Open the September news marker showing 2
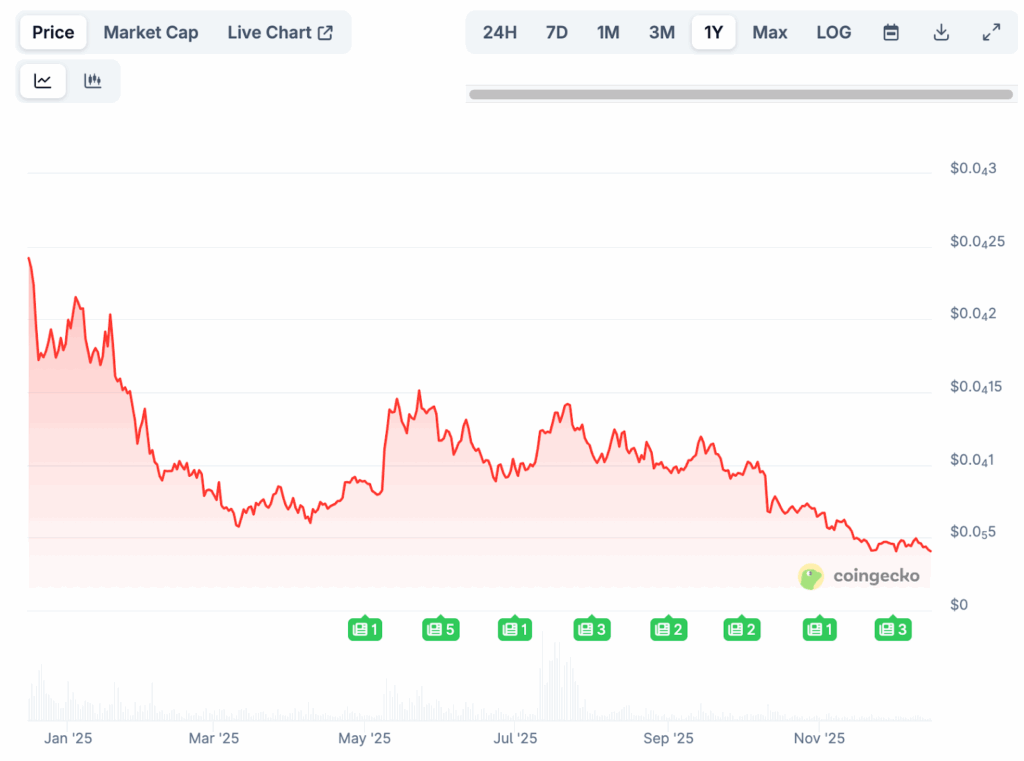1024x761 pixels. pos(667,629)
